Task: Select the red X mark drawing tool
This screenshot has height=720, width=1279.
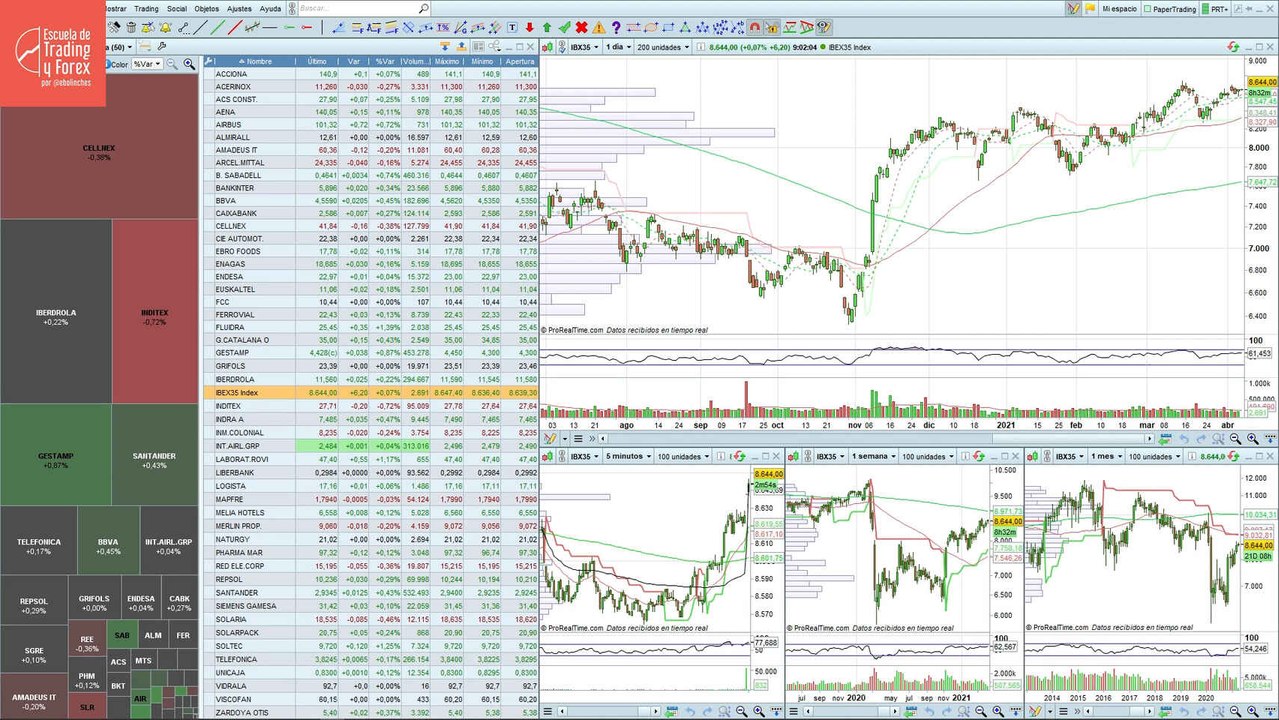Action: [581, 27]
